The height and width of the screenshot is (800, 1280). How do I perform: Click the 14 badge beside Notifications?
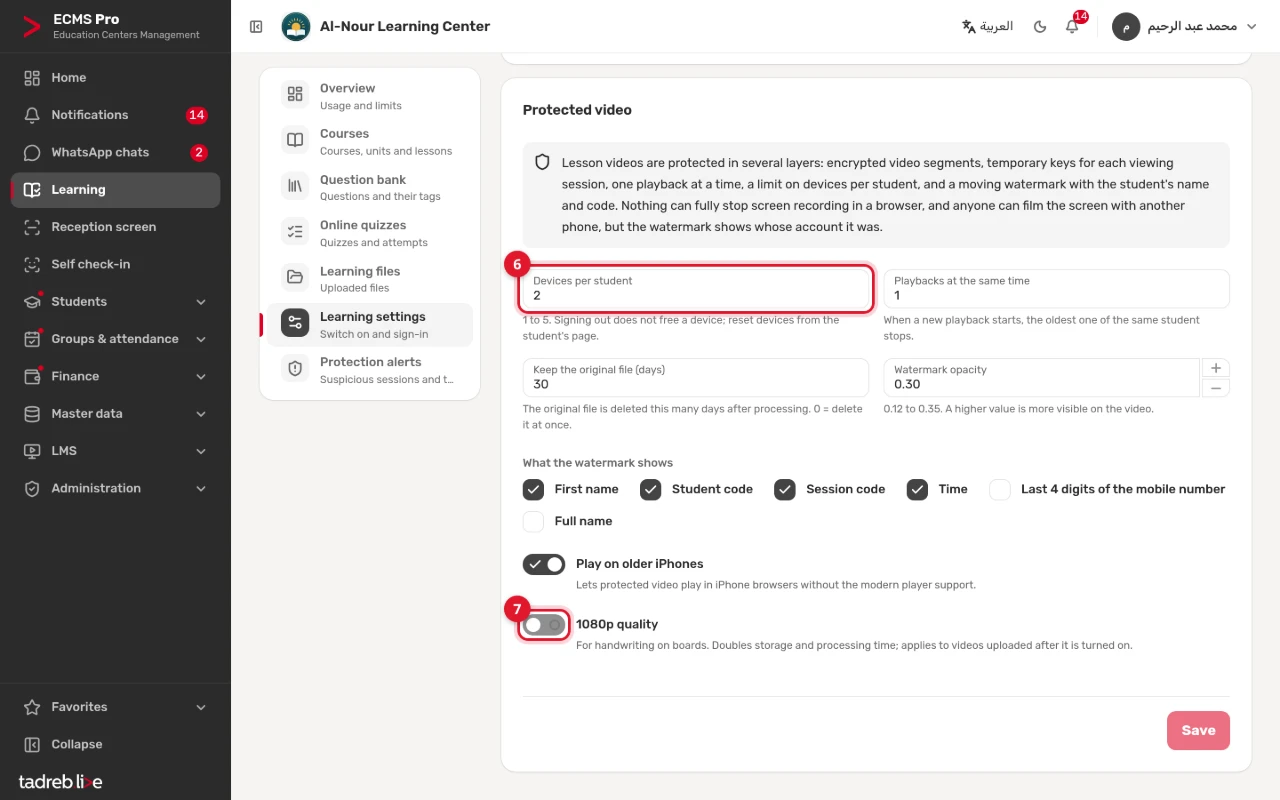[x=196, y=115]
